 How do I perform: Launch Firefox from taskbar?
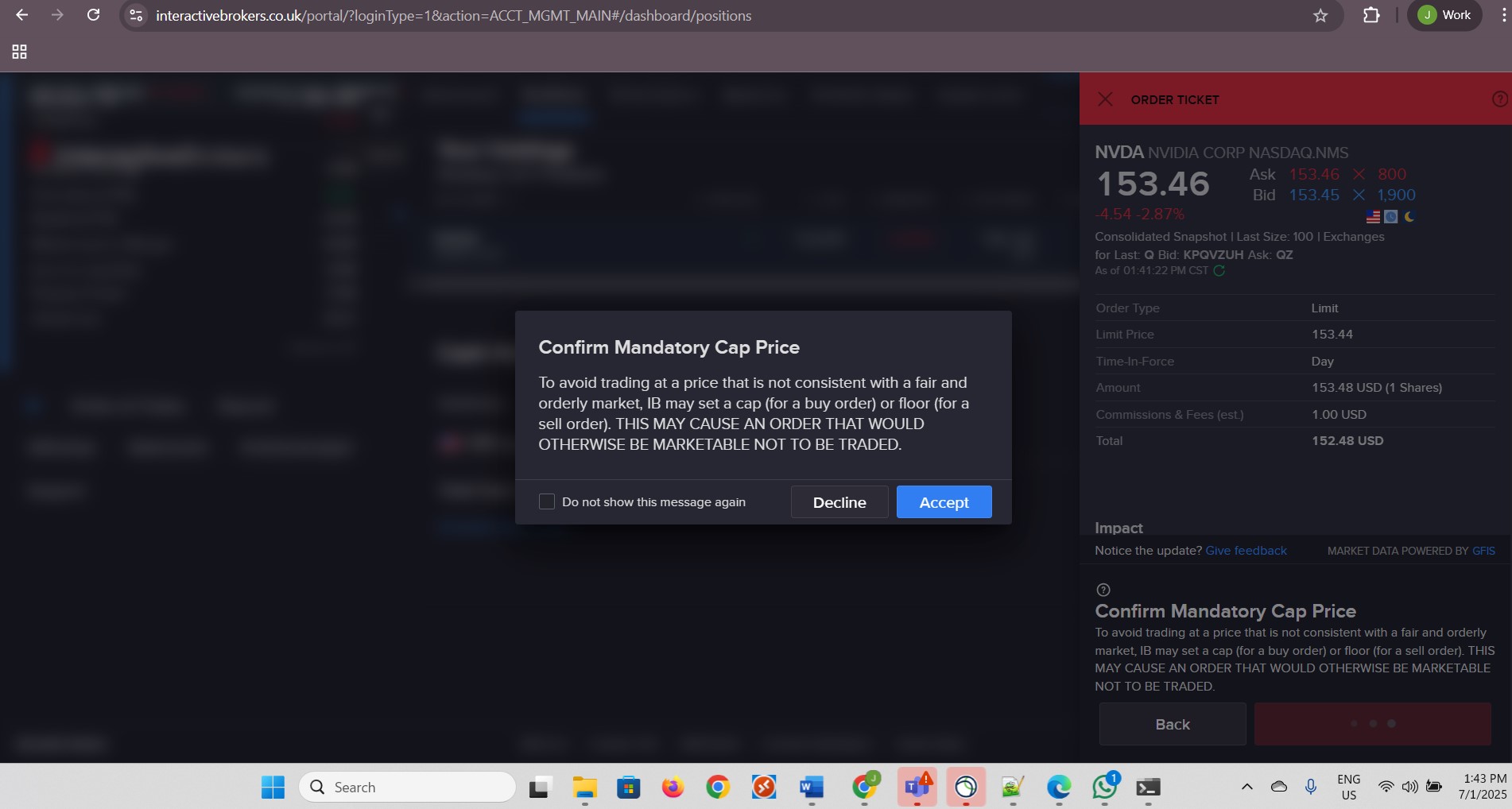pyautogui.click(x=673, y=787)
